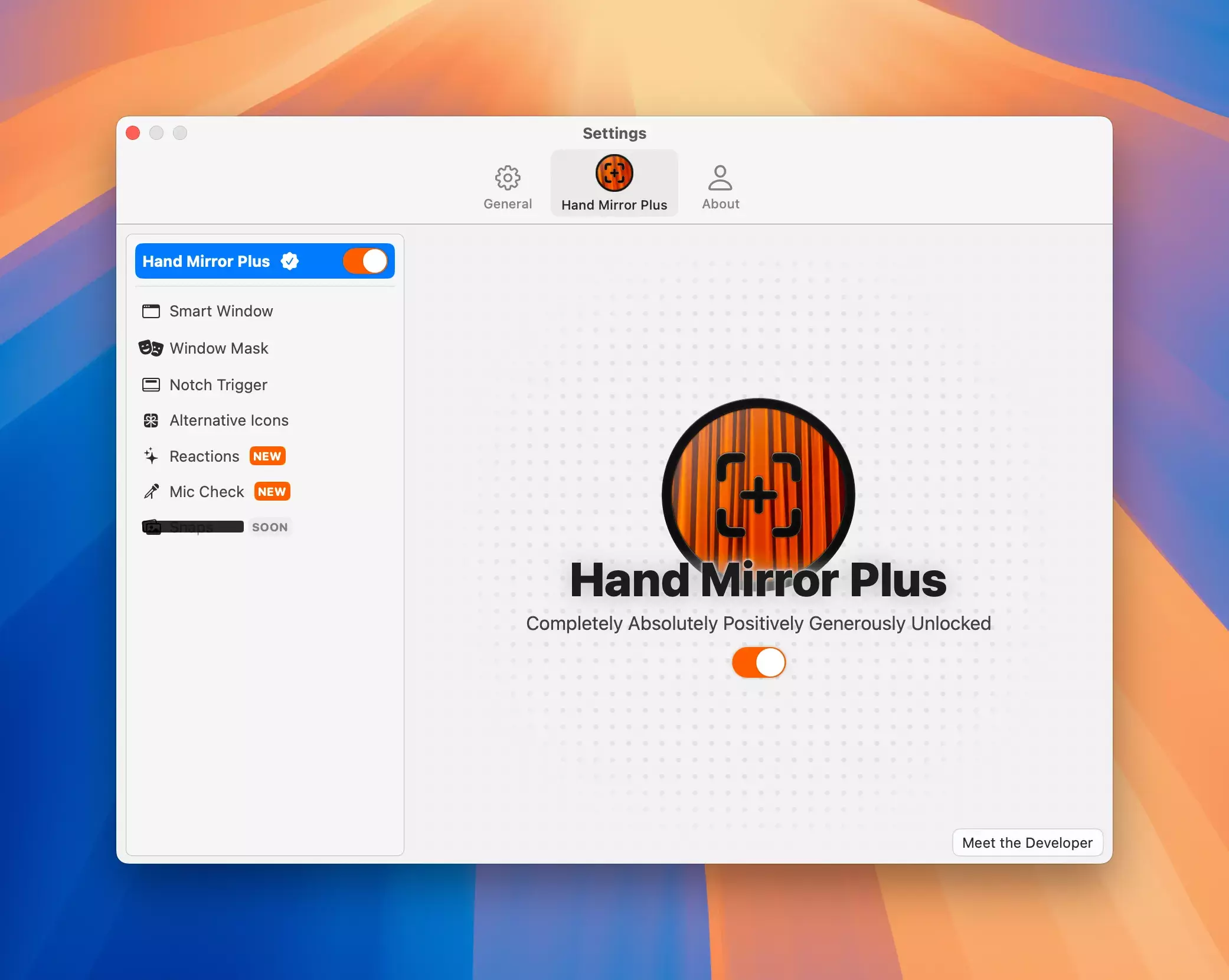Click the Reactions sparkle icon

point(151,456)
